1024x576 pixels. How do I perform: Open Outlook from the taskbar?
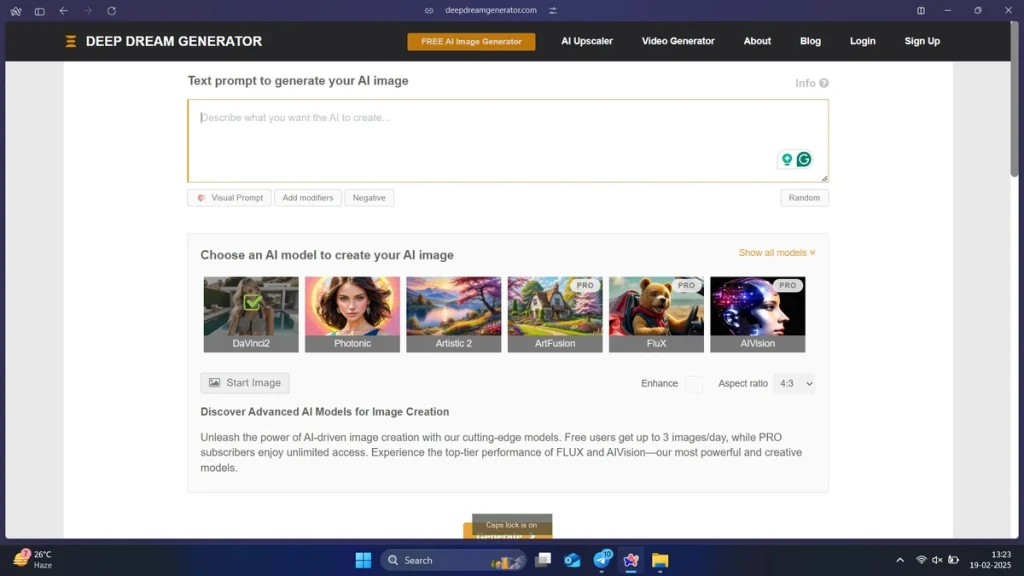[572, 560]
